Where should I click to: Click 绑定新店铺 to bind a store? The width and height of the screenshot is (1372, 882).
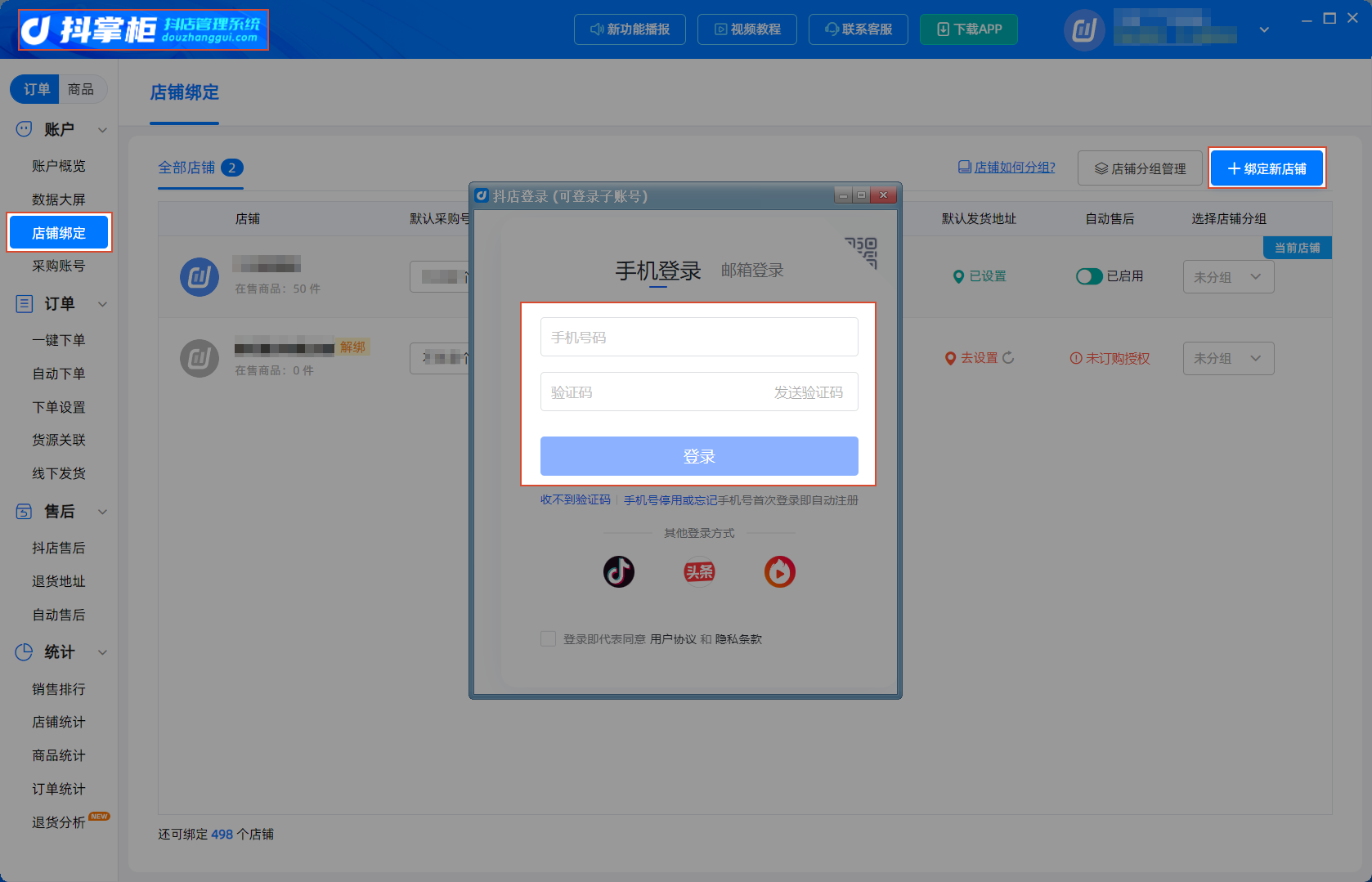point(1267,168)
